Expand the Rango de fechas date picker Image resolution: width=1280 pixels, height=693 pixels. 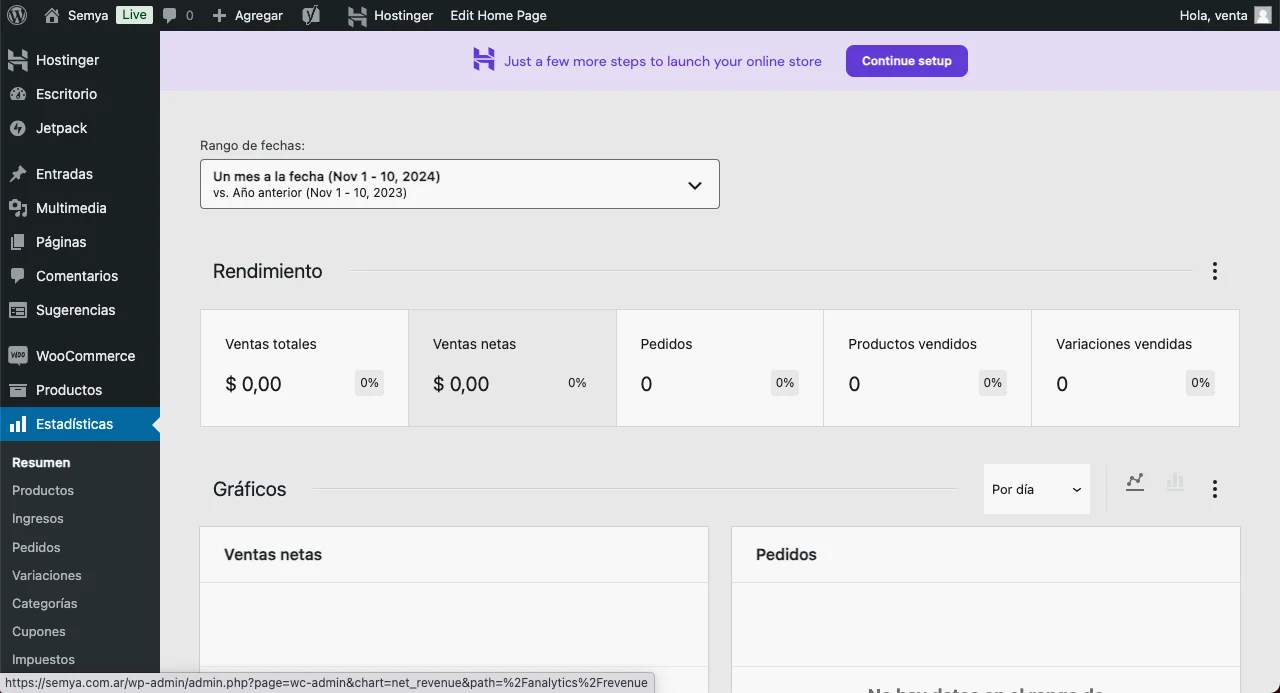click(x=459, y=184)
